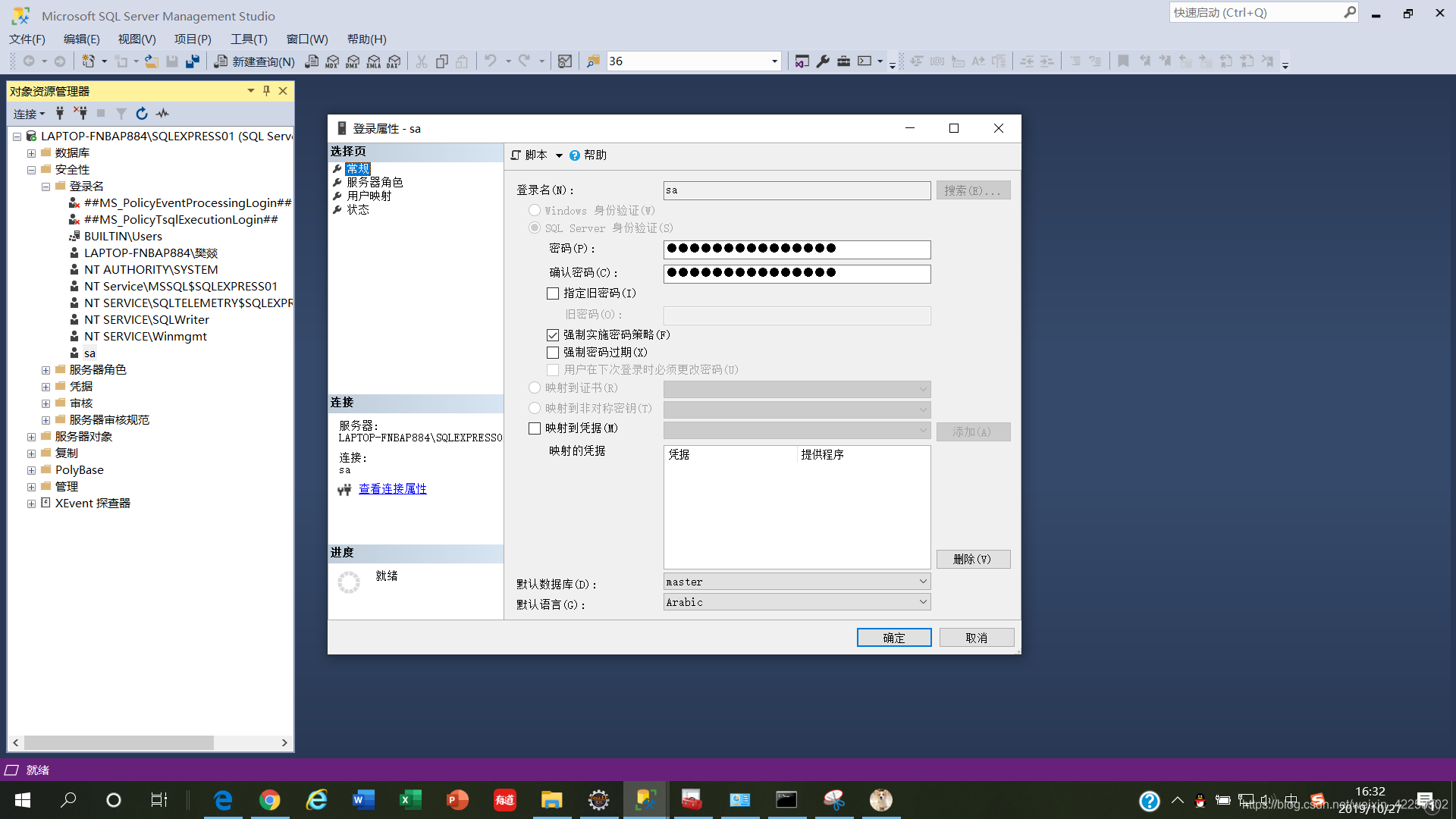1456x819 pixels.
Task: Click the Quick Launch search magnifier icon
Action: [x=1350, y=12]
